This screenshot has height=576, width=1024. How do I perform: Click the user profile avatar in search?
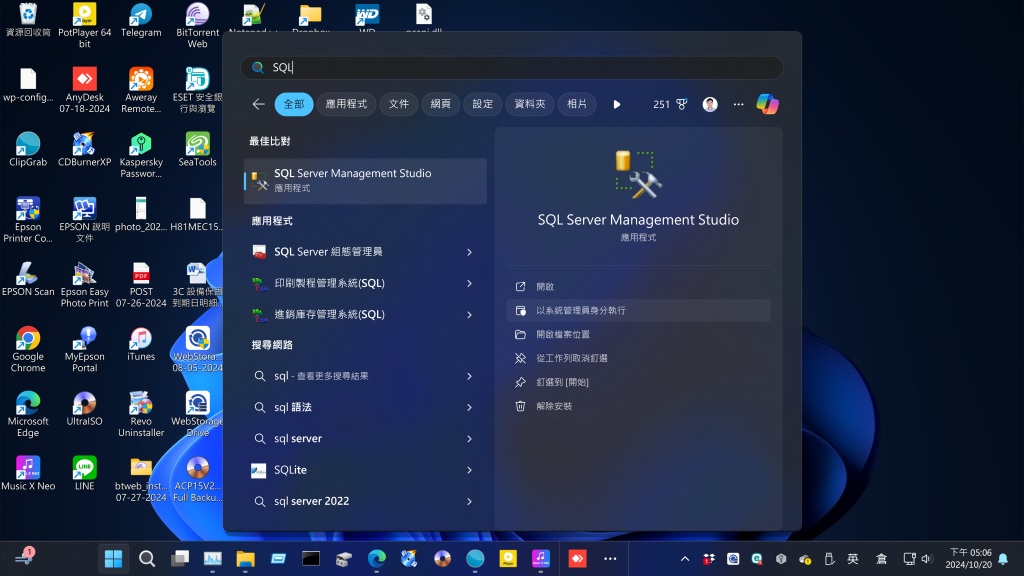coord(710,104)
